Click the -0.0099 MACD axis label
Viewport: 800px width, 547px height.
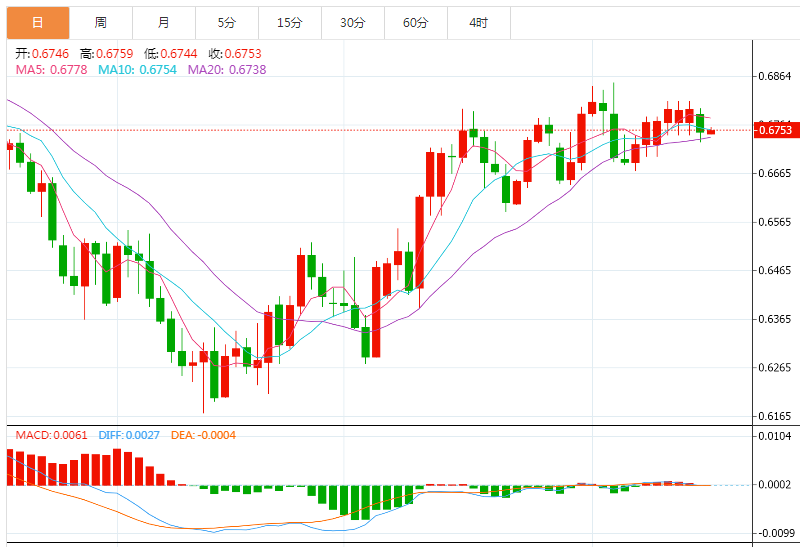pos(776,533)
